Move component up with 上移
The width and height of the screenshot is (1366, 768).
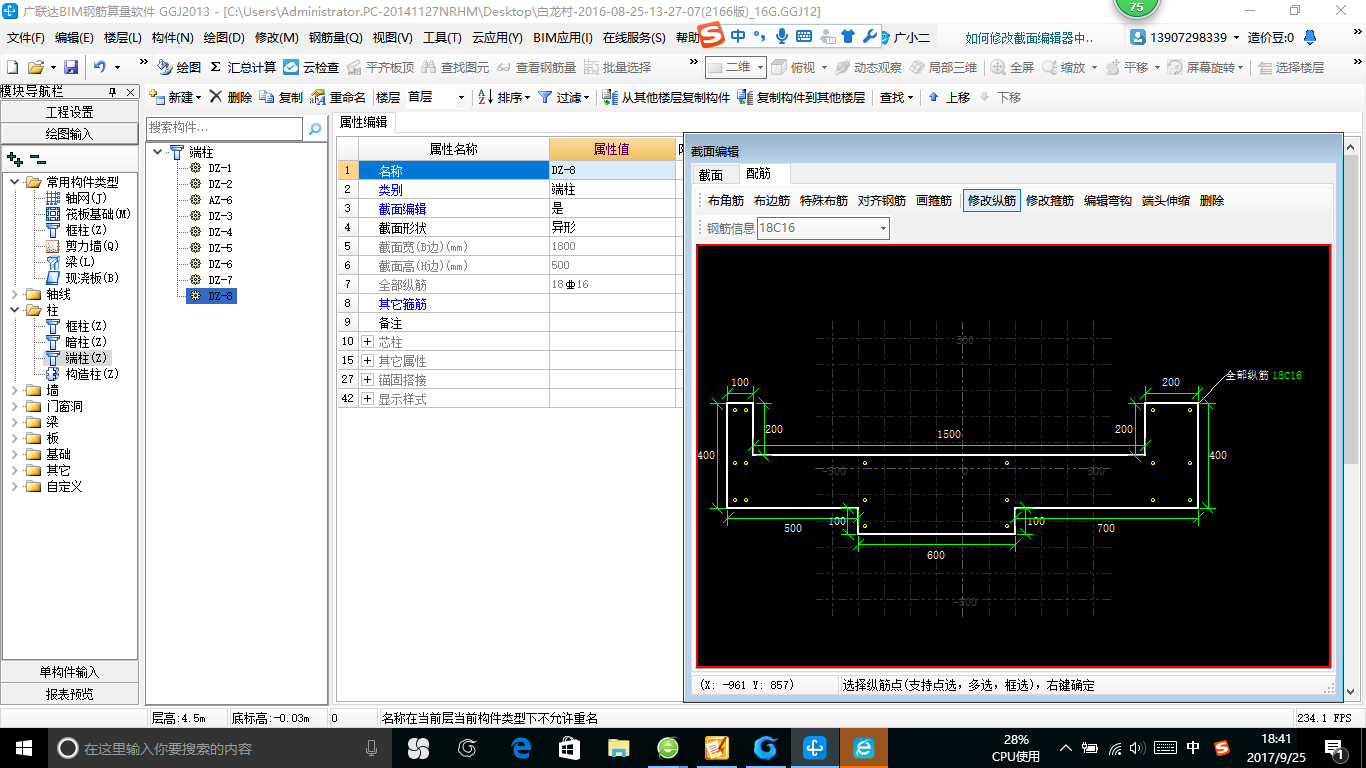click(949, 97)
